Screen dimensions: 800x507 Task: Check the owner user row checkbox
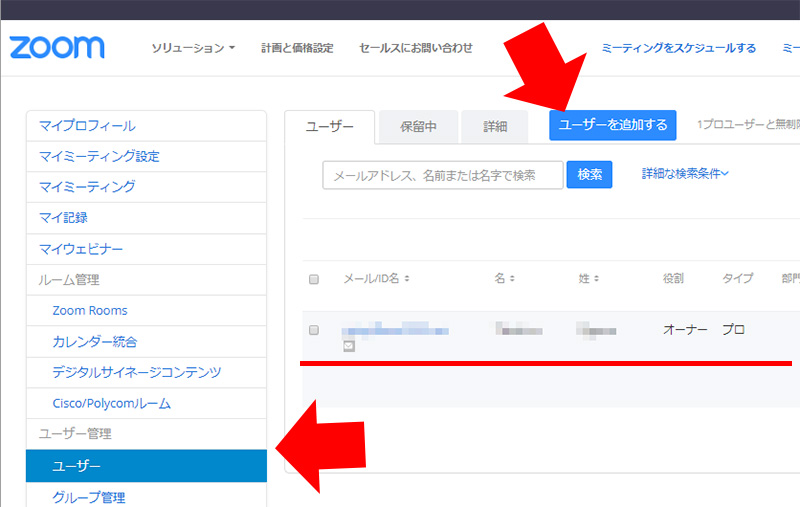click(x=314, y=330)
